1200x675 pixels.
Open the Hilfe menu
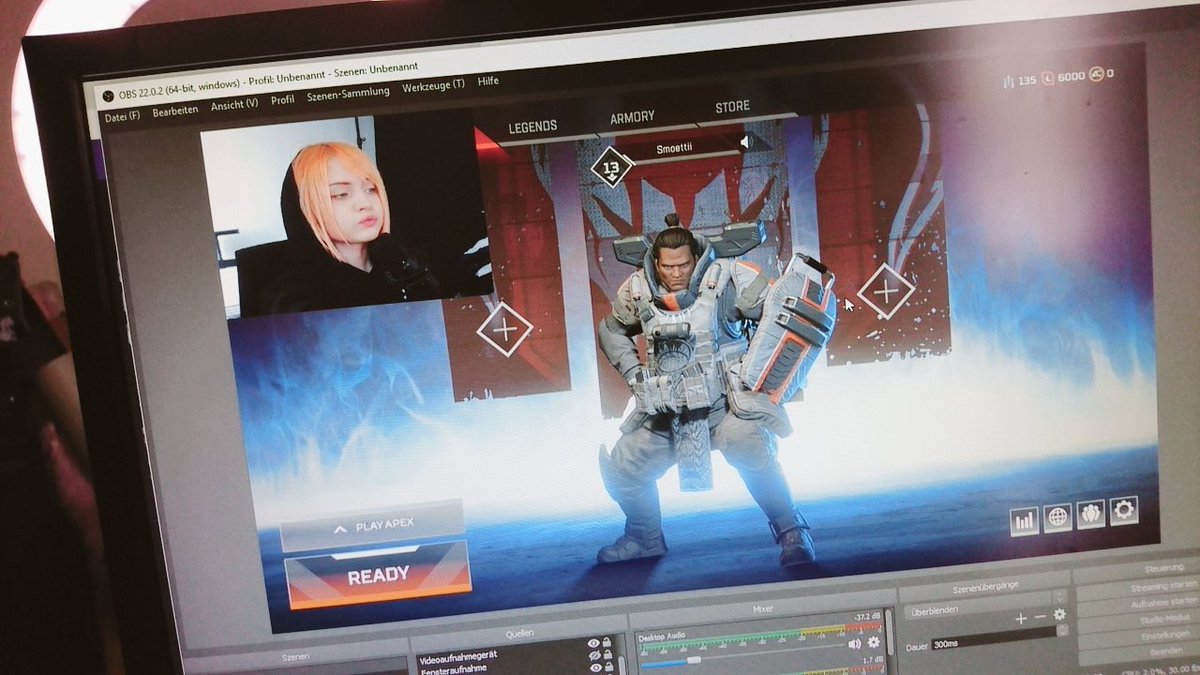point(488,81)
